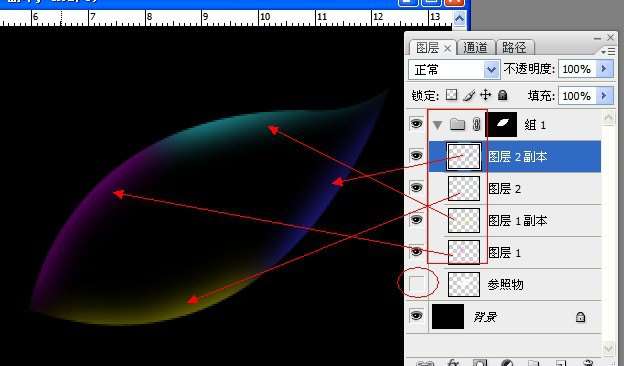The height and width of the screenshot is (366, 624).
Task: Switch to the 通道 tab
Action: point(476,48)
